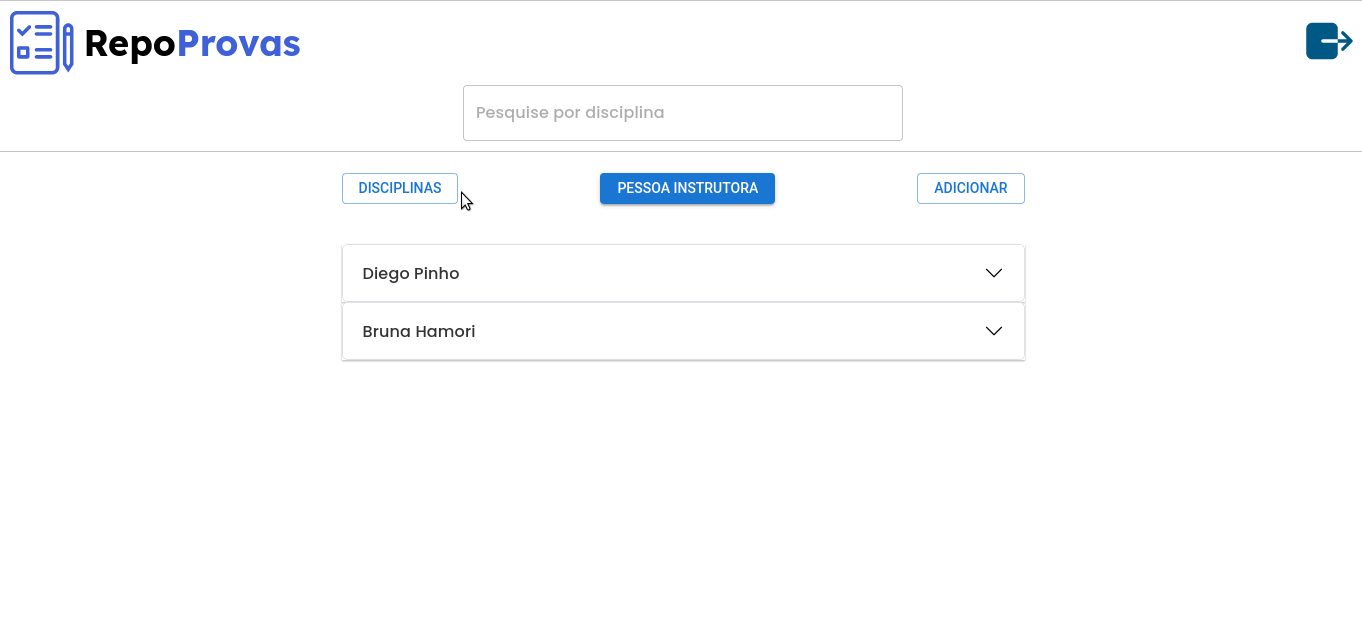Switch to the Disciplinas tab

(x=400, y=188)
